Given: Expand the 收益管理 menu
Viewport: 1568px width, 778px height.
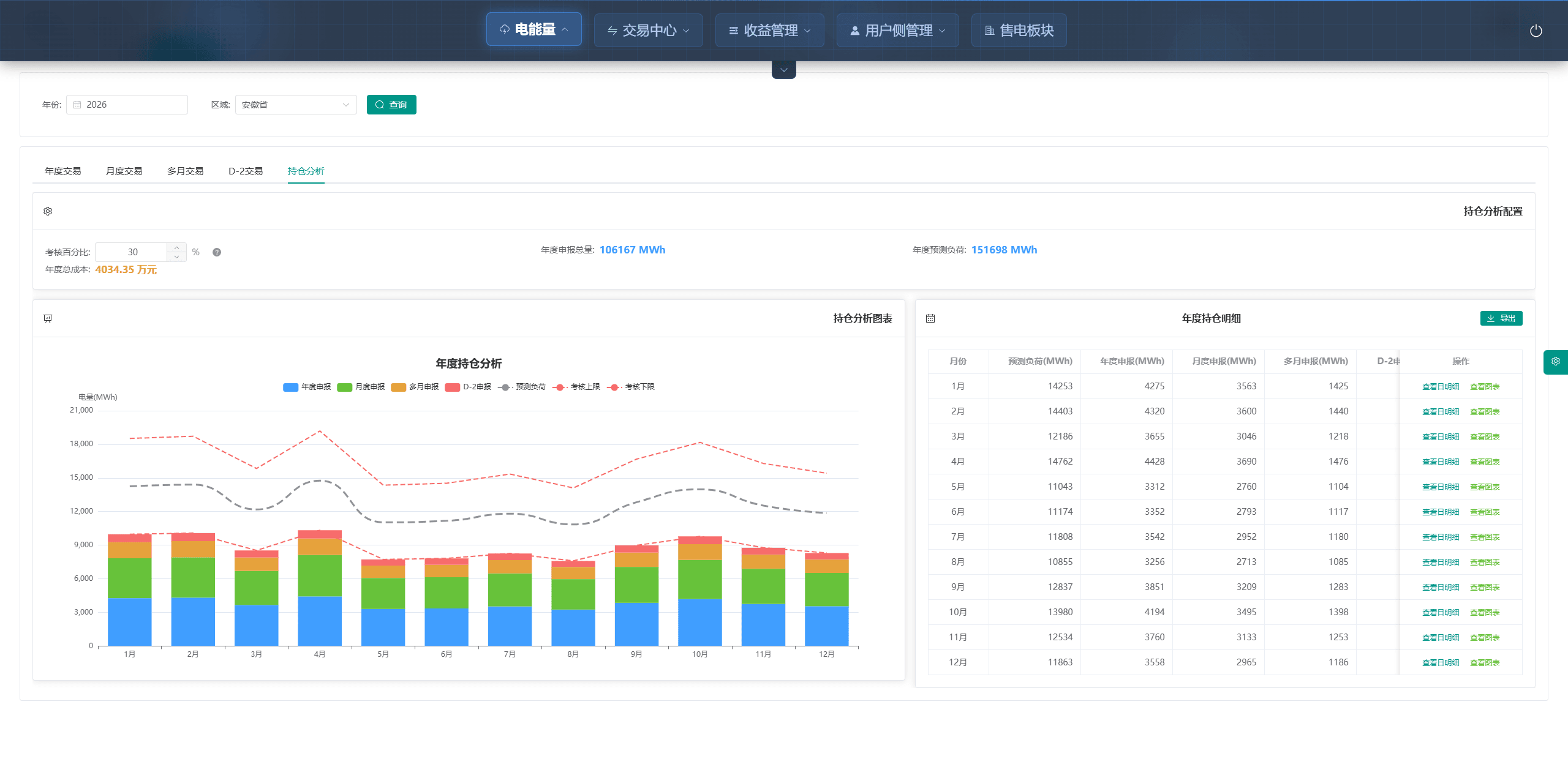Looking at the screenshot, I should pos(769,31).
